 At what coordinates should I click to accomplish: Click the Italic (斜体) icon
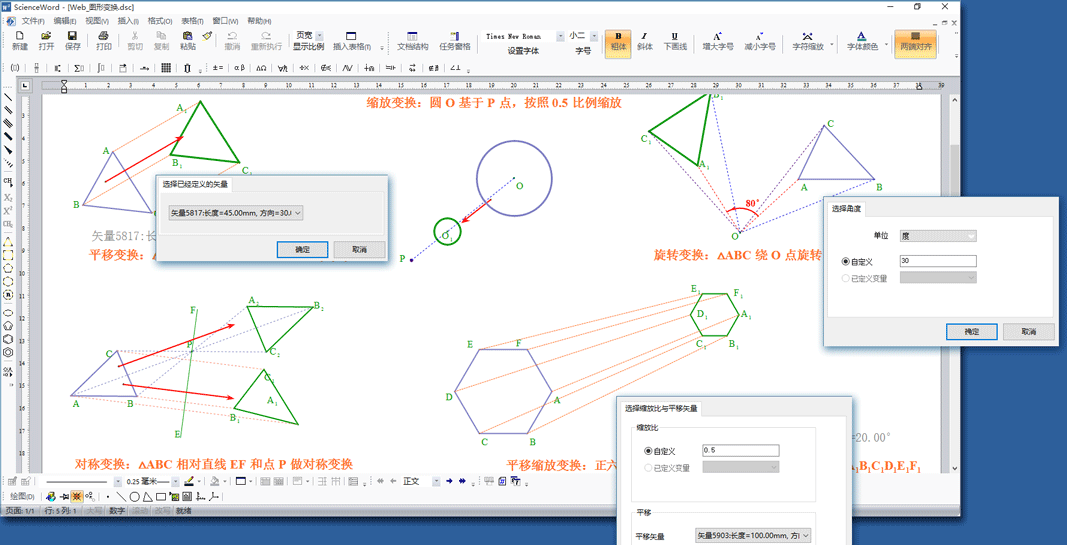pos(645,40)
